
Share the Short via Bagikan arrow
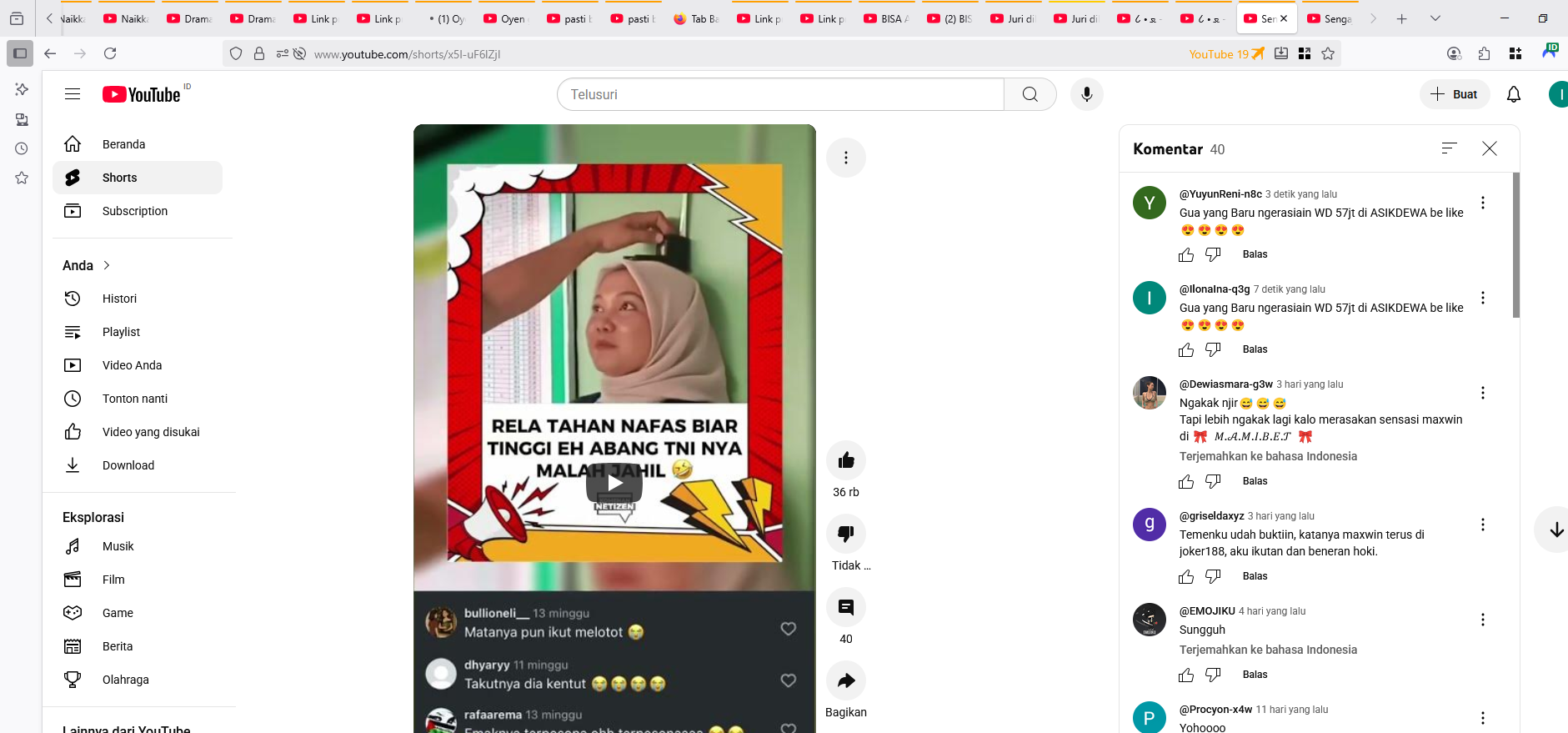point(846,680)
